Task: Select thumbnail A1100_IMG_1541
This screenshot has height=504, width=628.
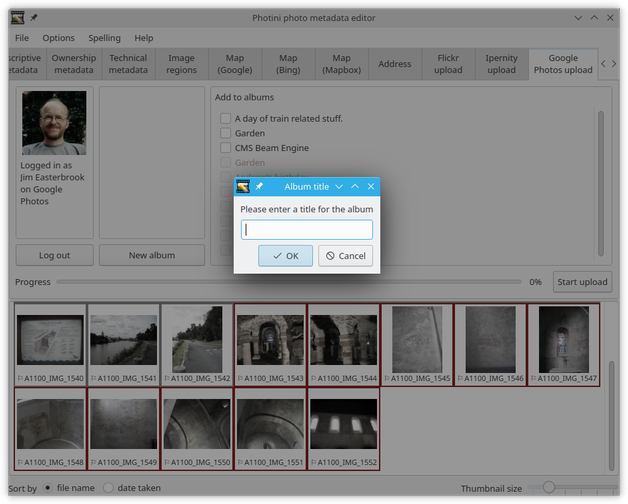Action: 124,345
